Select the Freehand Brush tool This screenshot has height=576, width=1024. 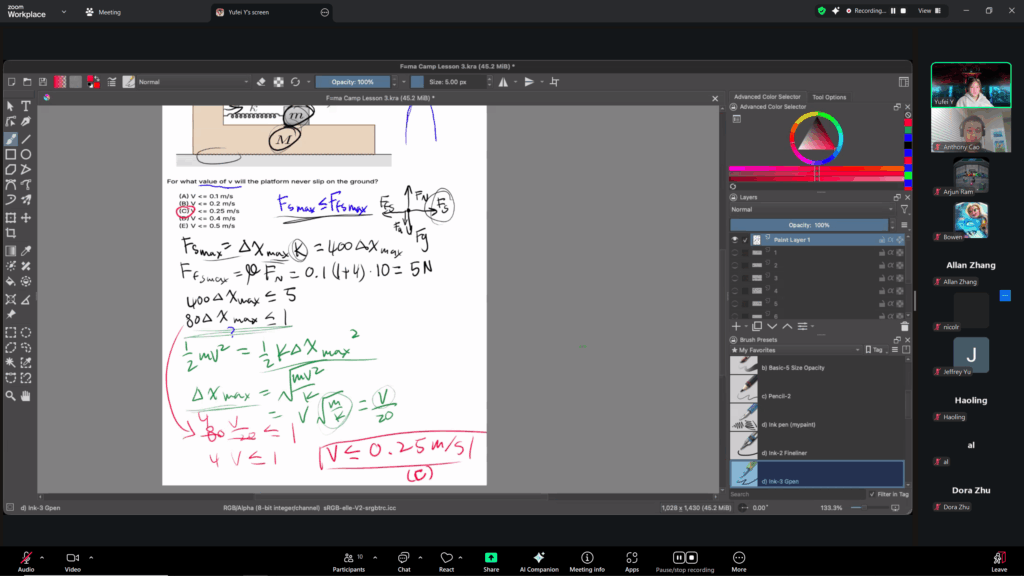pyautogui.click(x=10, y=139)
